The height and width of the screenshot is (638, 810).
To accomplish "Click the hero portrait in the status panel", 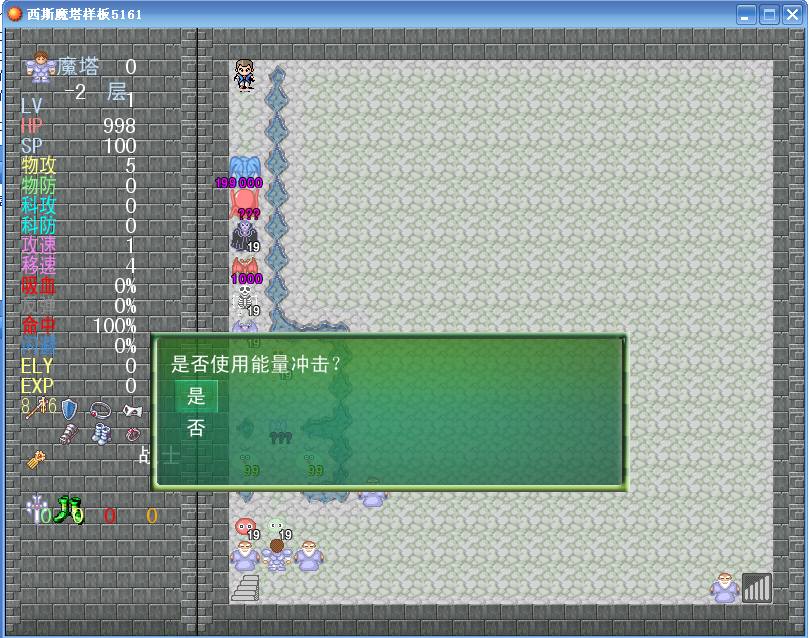I will [x=41, y=67].
